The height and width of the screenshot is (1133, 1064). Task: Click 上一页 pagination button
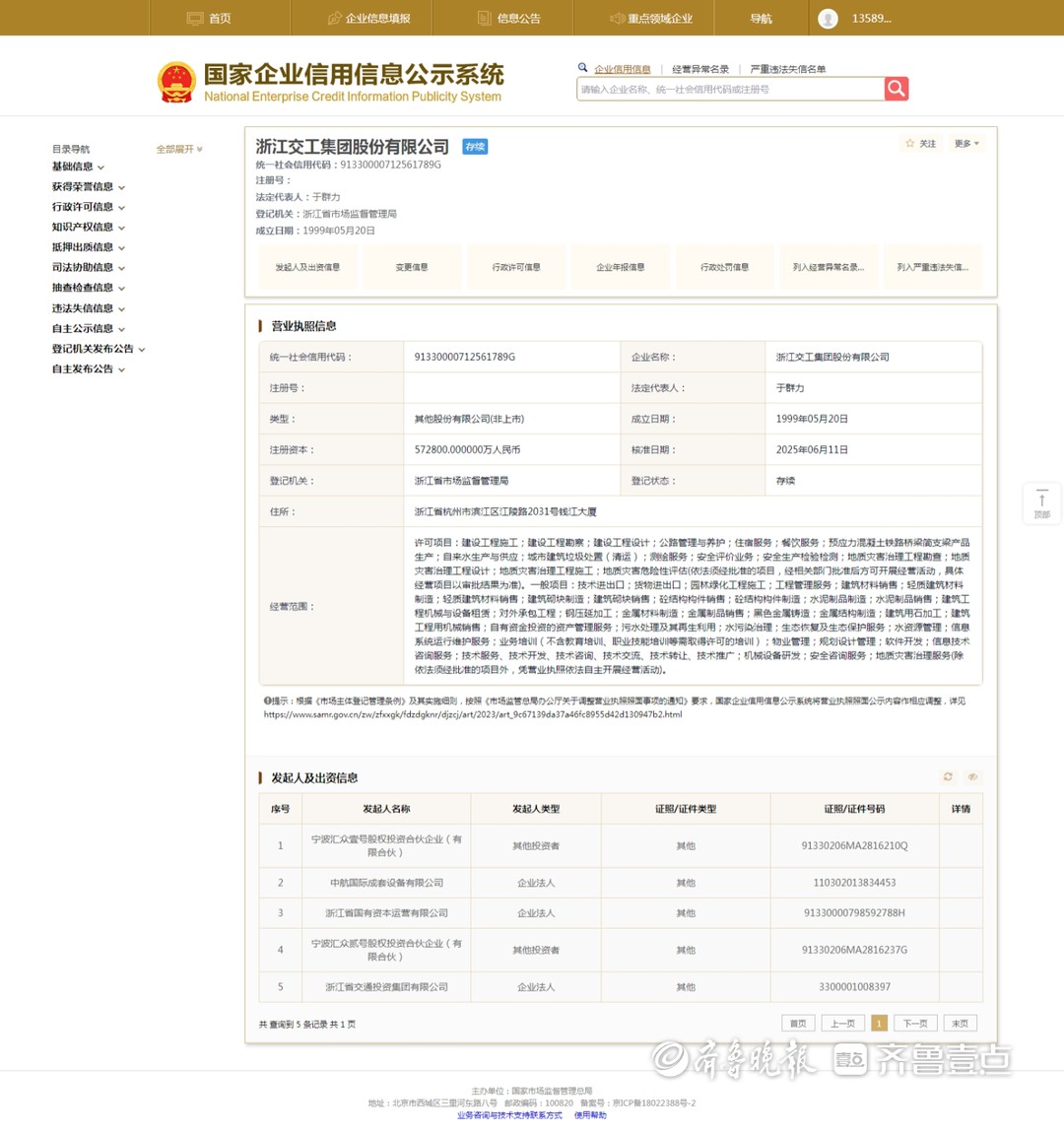tap(843, 1024)
